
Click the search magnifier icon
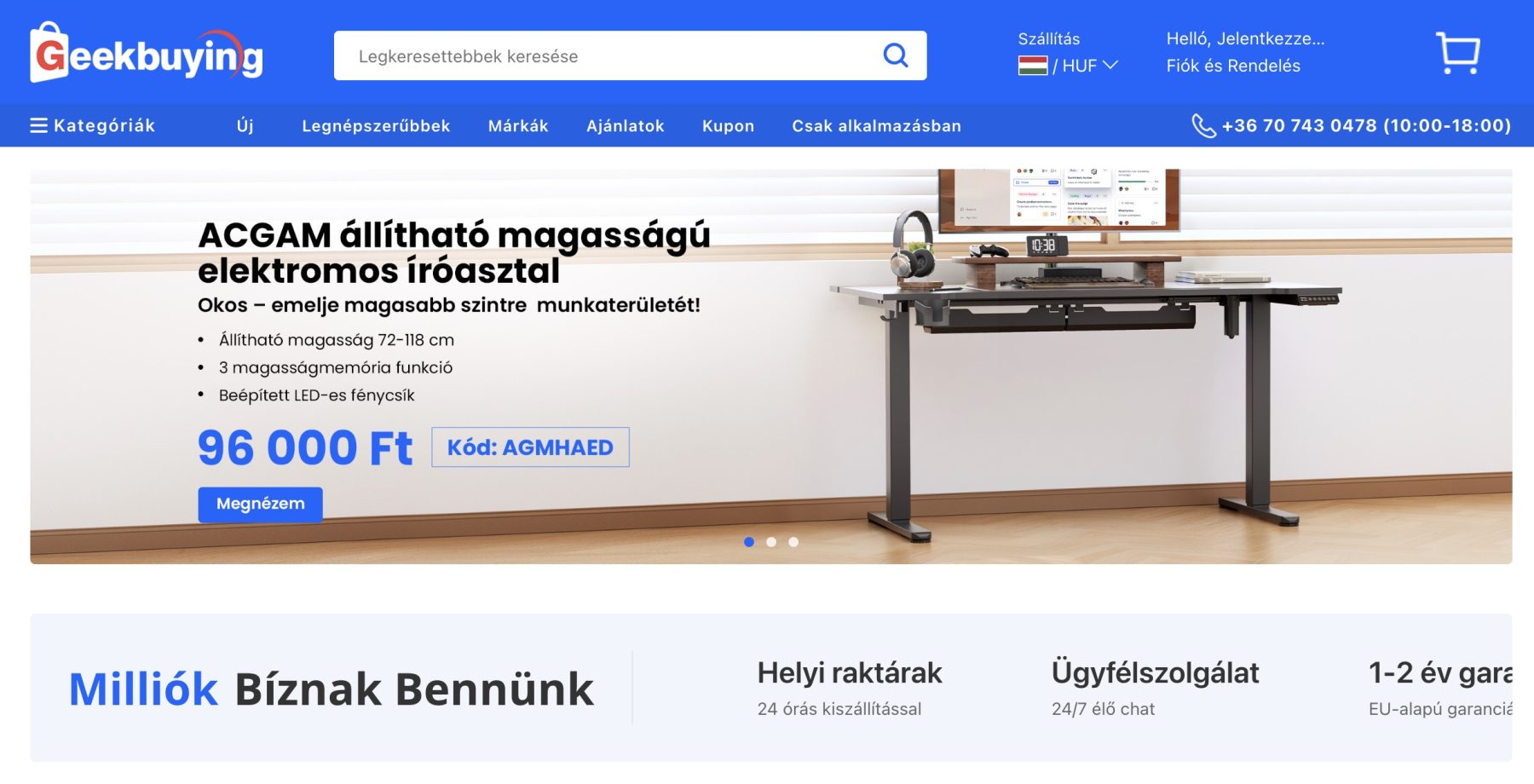click(896, 55)
